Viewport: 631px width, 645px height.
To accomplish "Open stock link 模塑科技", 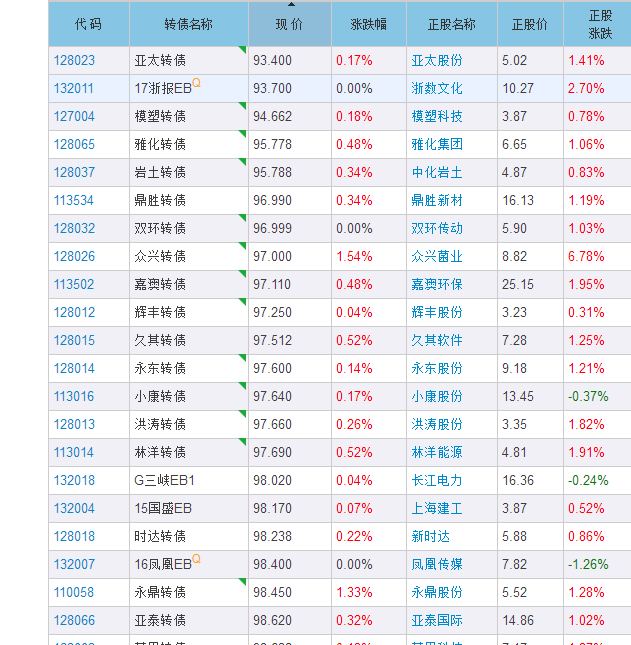I will pos(437,116).
